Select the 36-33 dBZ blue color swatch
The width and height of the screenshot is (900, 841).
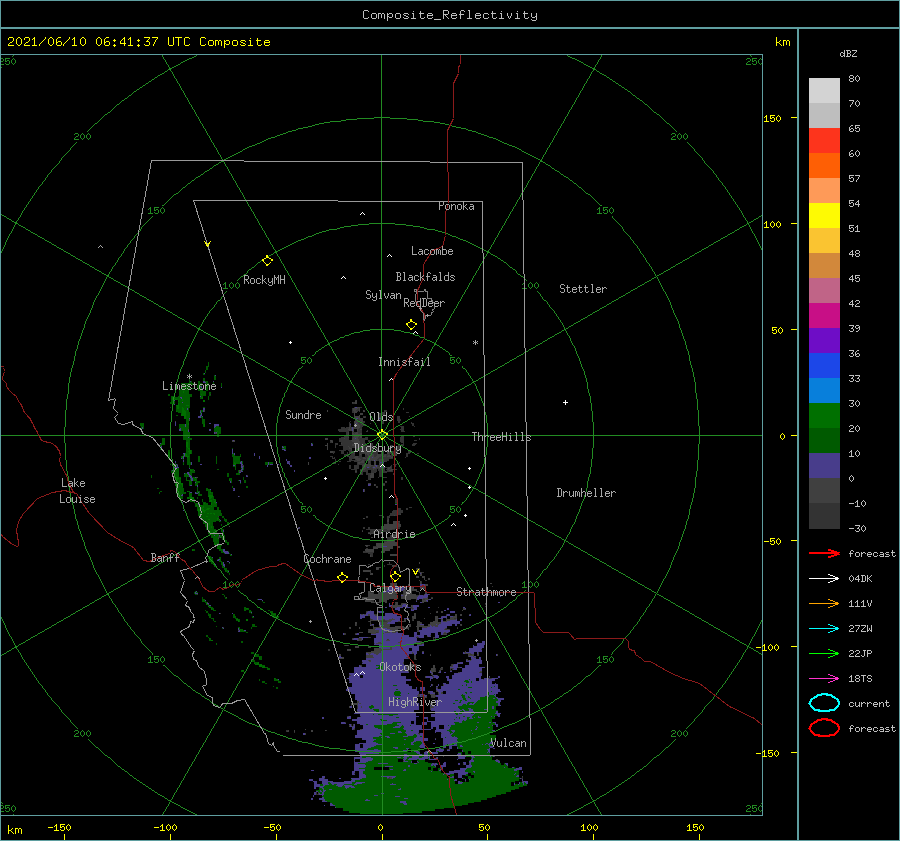pos(824,365)
